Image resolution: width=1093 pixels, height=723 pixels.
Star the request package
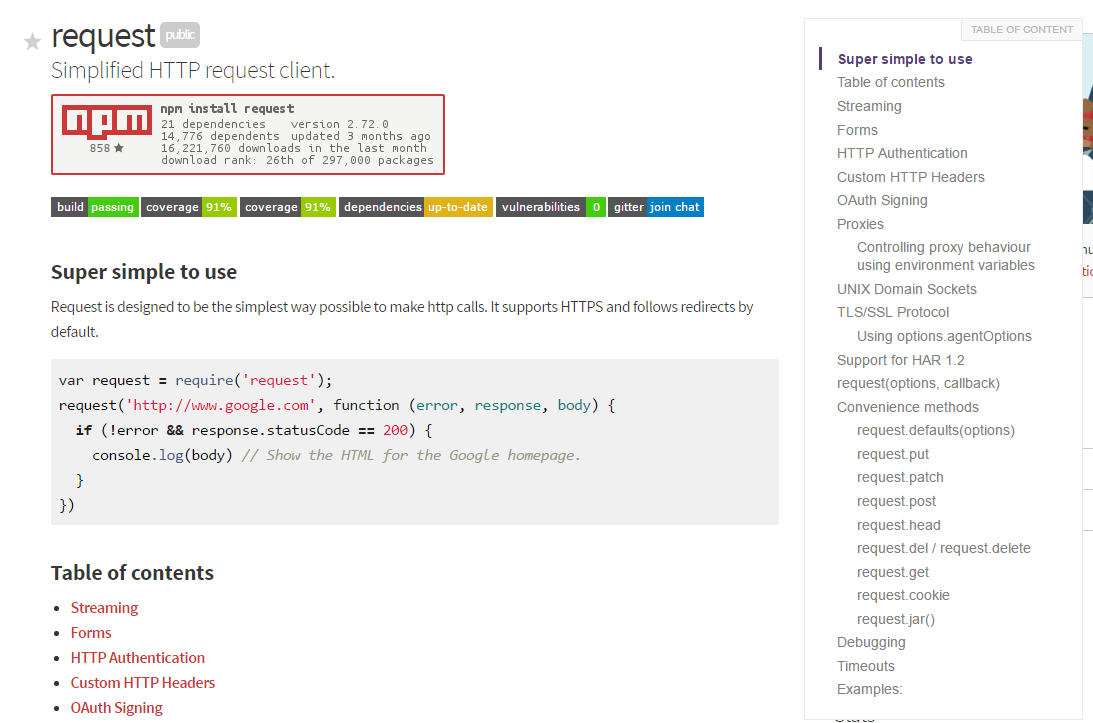click(32, 42)
